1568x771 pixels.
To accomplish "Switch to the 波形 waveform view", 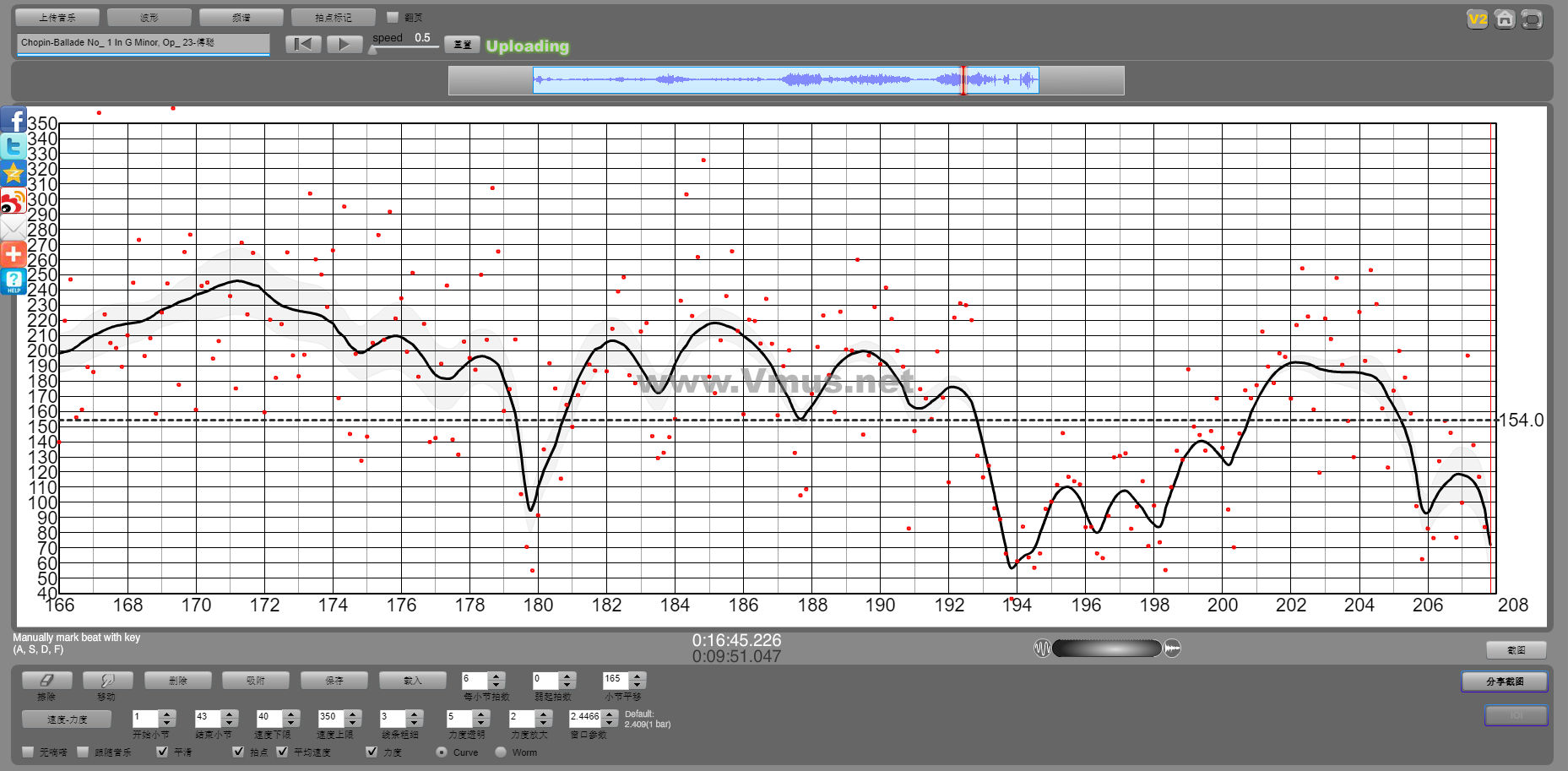I will click(149, 17).
